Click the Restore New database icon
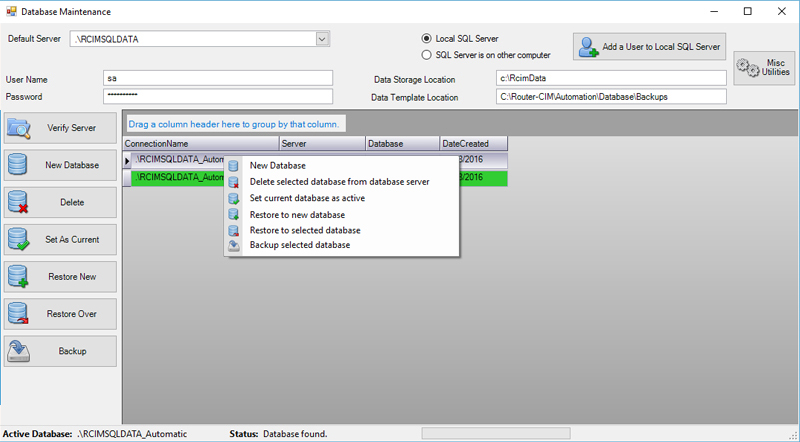 (x=20, y=277)
